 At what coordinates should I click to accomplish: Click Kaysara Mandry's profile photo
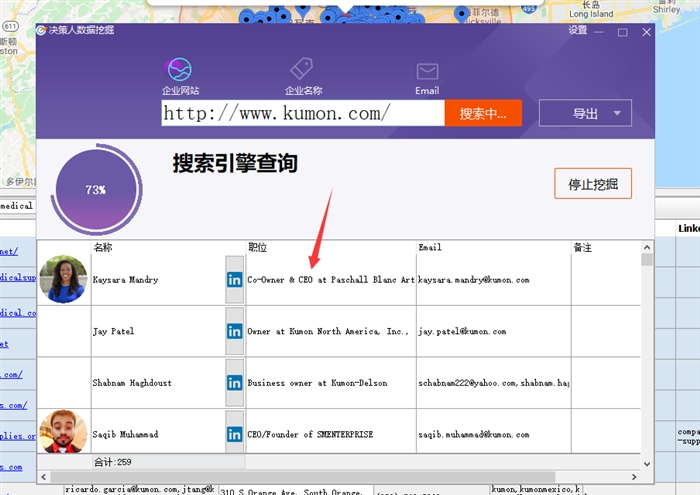coord(63,279)
